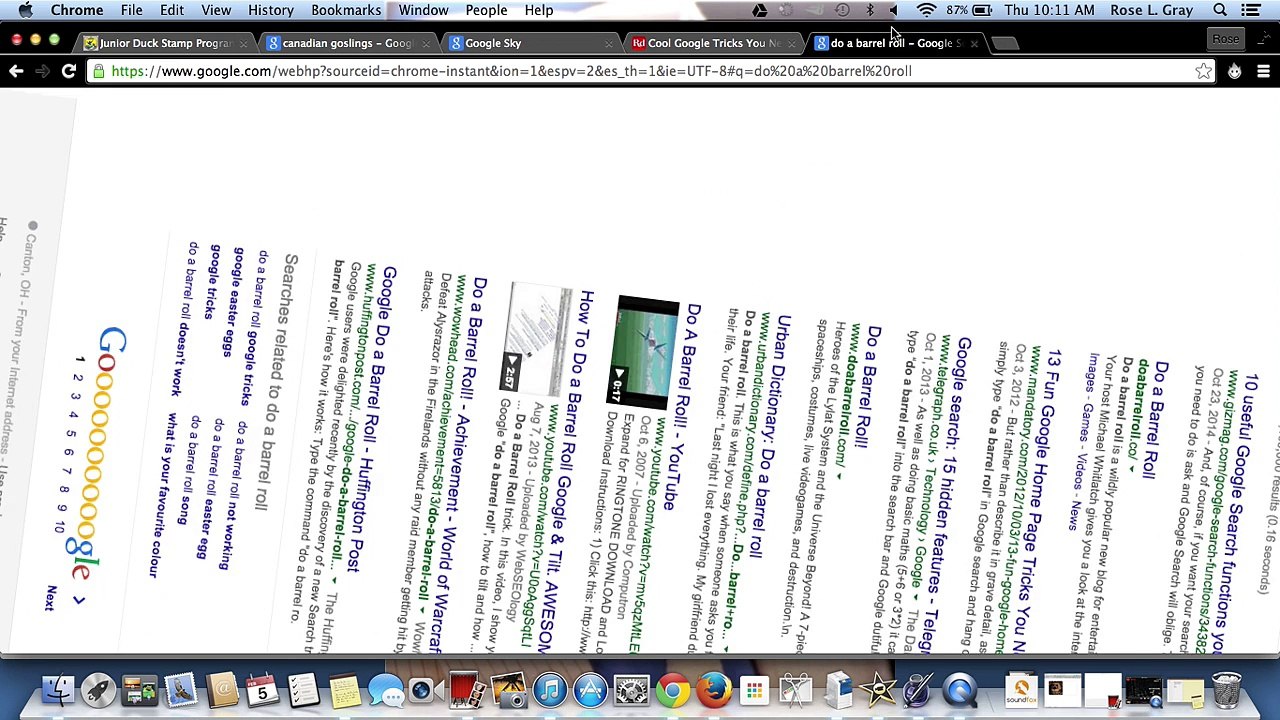Click the Google Drive menu bar icon
This screenshot has height=720, width=1280.
759,10
